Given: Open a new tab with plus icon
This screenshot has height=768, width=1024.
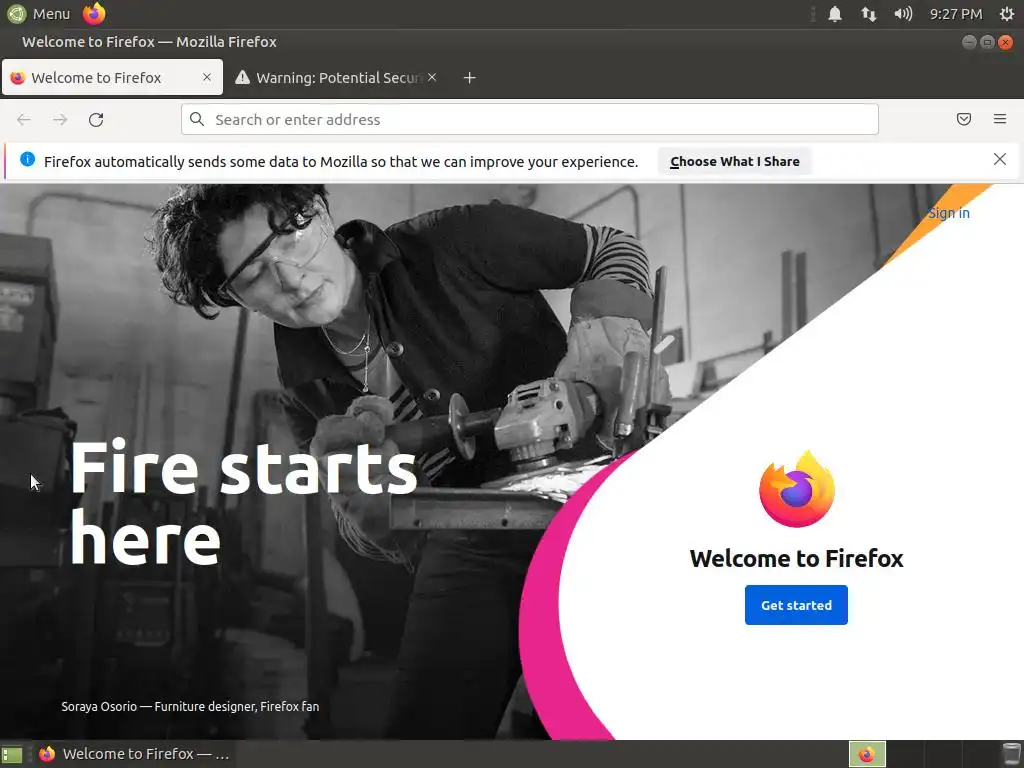Looking at the screenshot, I should coord(470,78).
